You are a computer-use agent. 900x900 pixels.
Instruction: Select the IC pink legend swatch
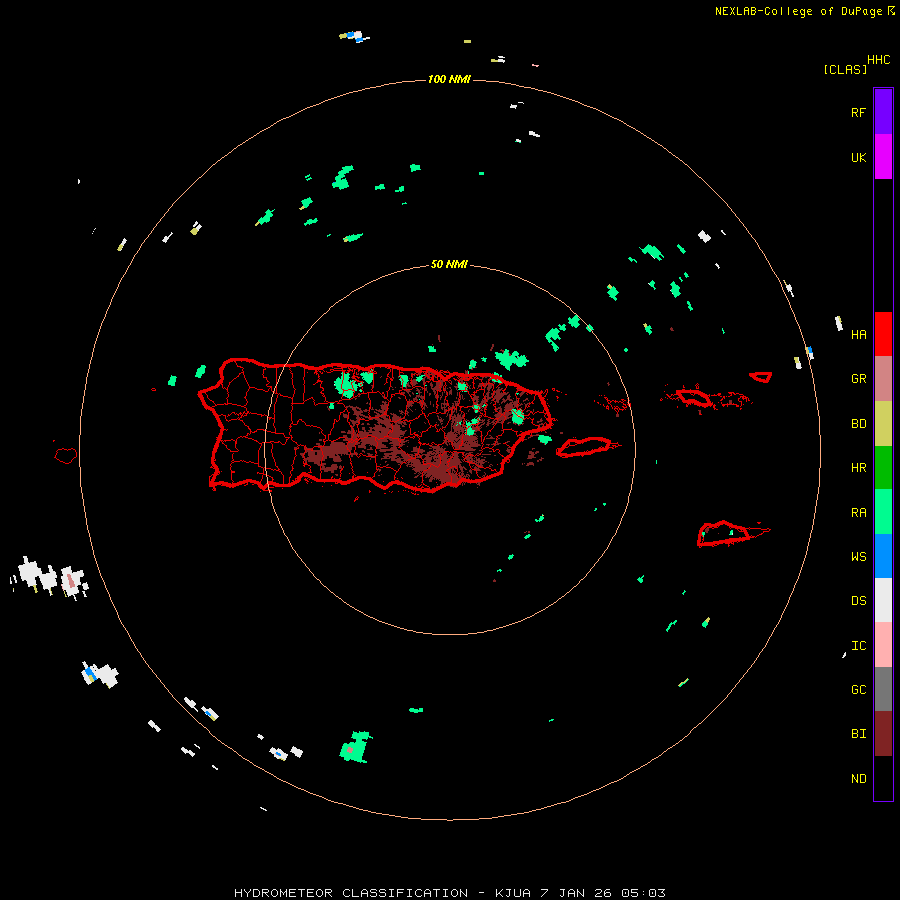(883, 645)
